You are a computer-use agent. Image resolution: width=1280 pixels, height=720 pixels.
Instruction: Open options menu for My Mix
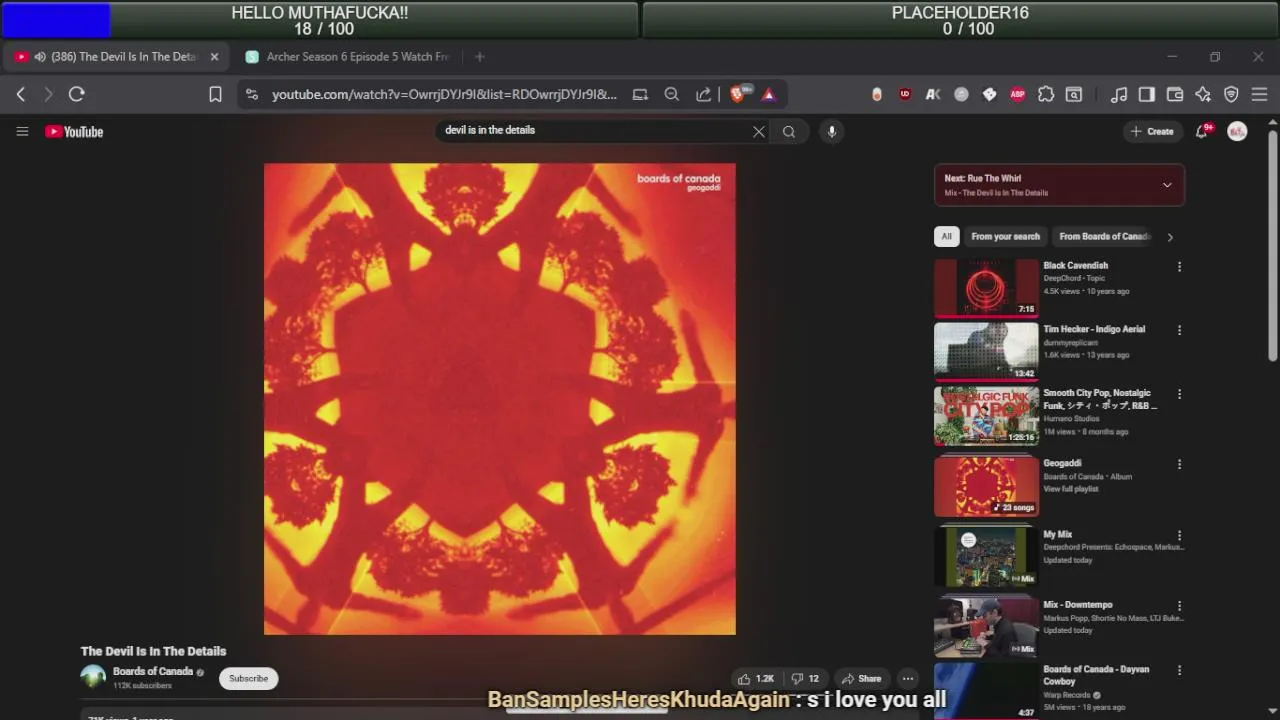pyautogui.click(x=1179, y=536)
